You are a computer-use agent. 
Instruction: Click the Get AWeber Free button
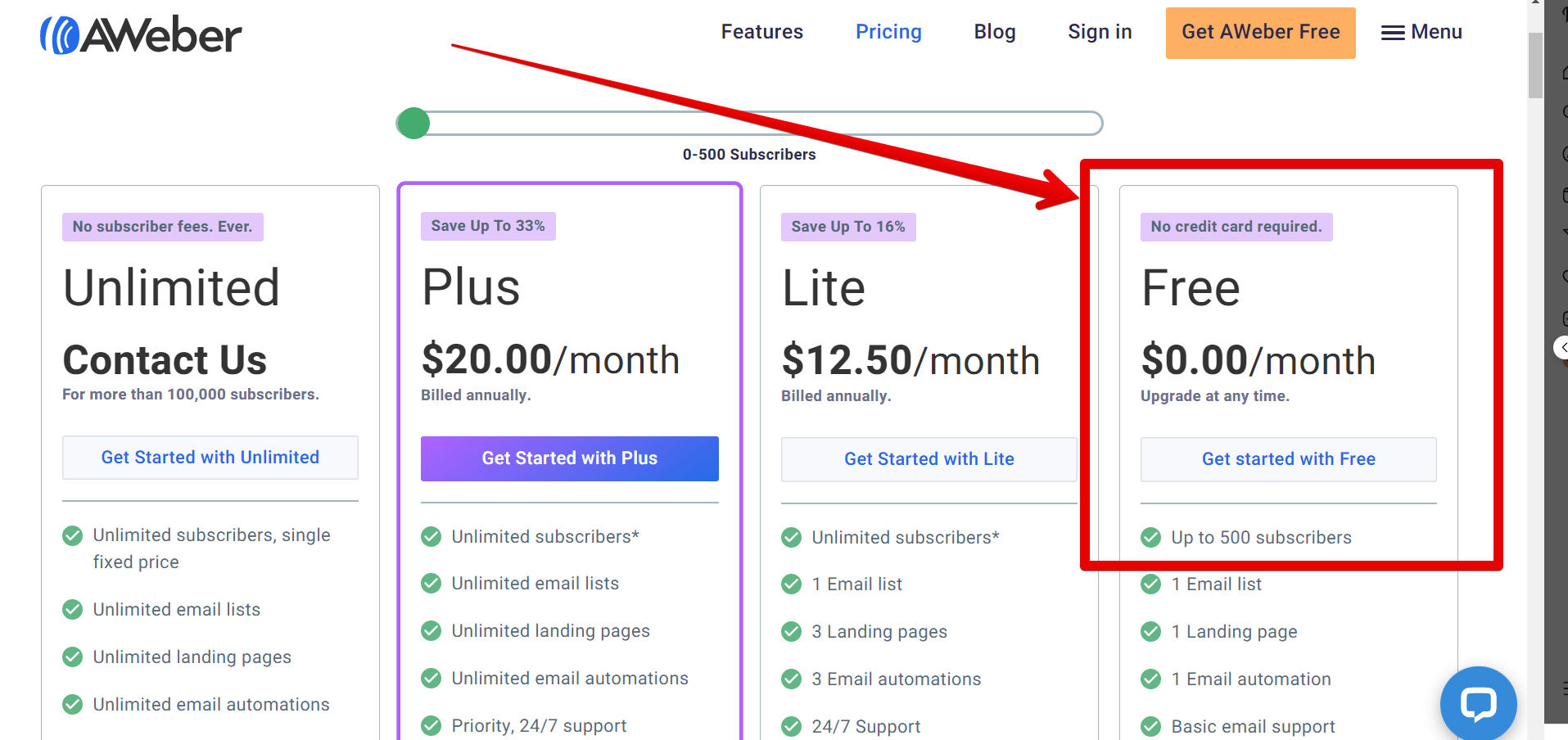[x=1261, y=33]
